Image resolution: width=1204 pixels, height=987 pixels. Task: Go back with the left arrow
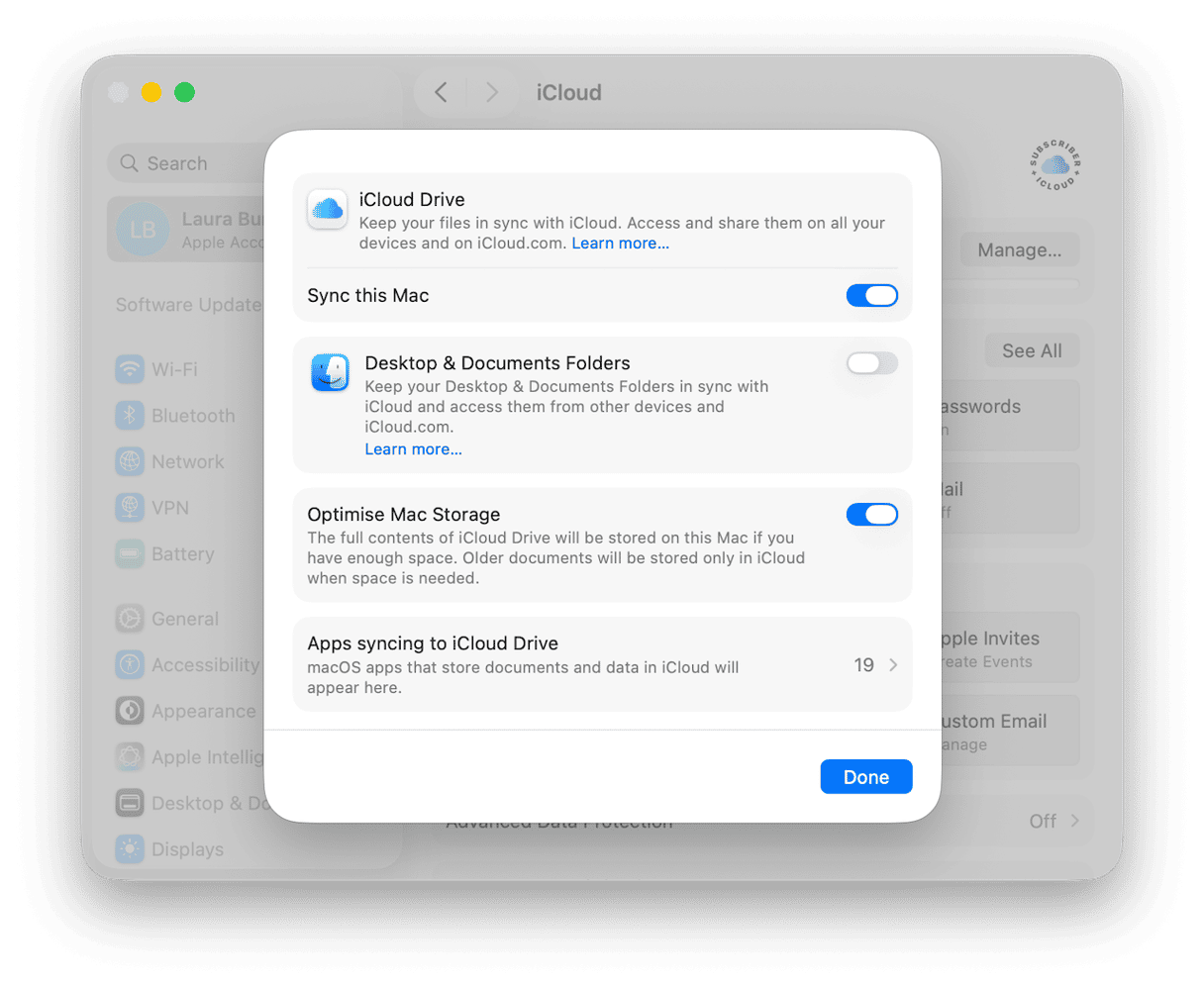pyautogui.click(x=442, y=92)
